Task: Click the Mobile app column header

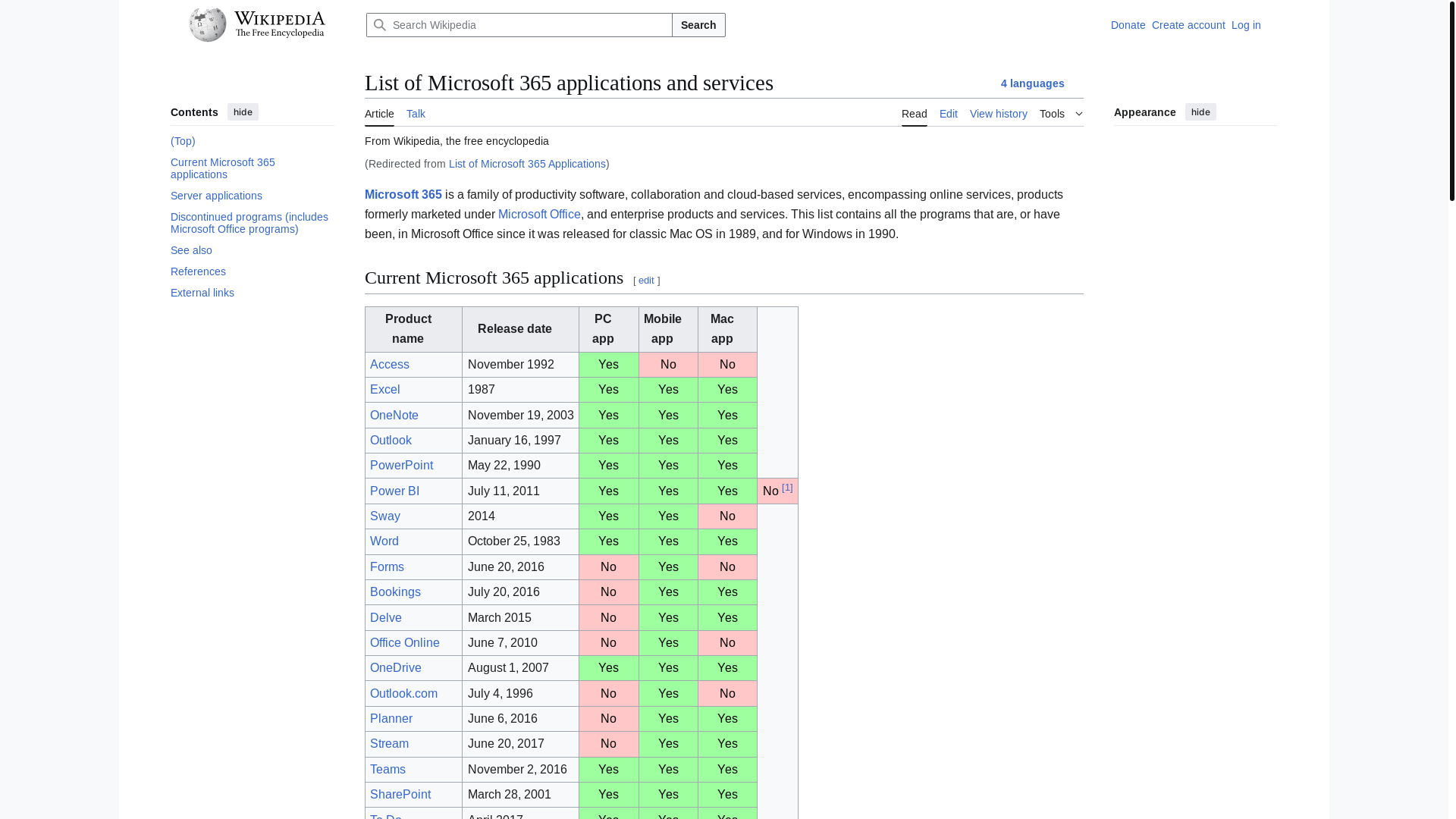Action: [x=668, y=329]
